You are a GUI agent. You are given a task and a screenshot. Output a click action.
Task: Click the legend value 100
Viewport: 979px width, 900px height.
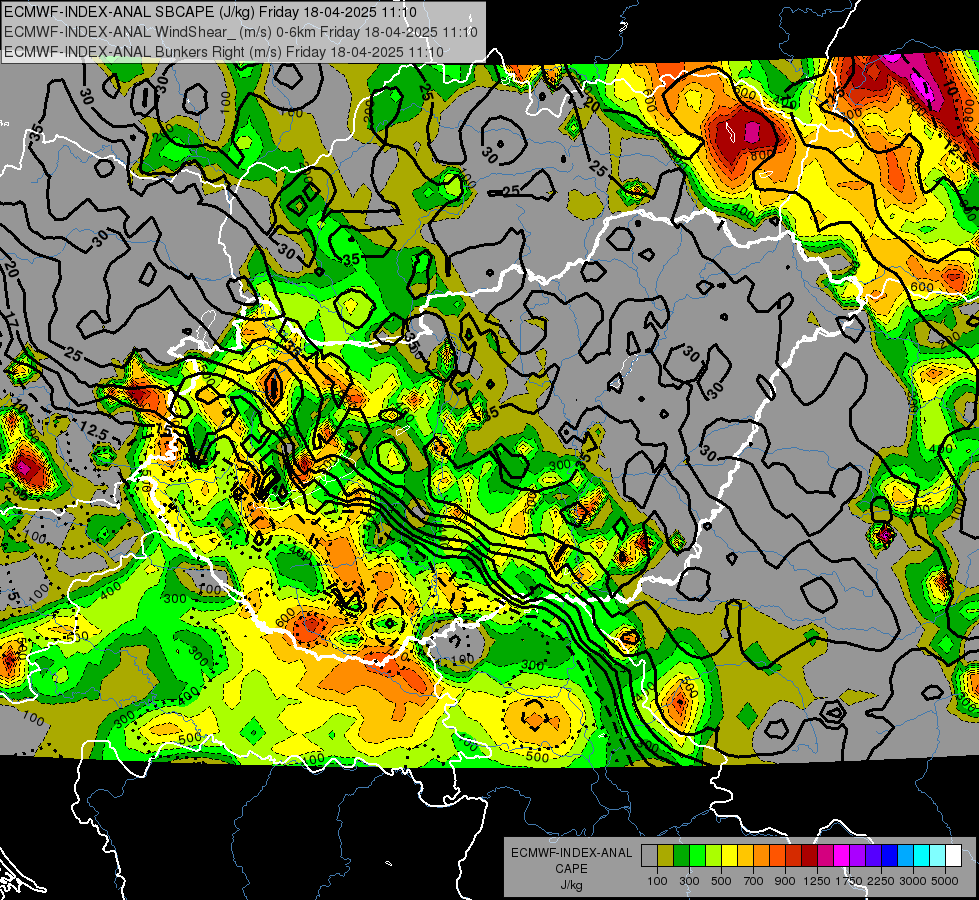pos(657,881)
